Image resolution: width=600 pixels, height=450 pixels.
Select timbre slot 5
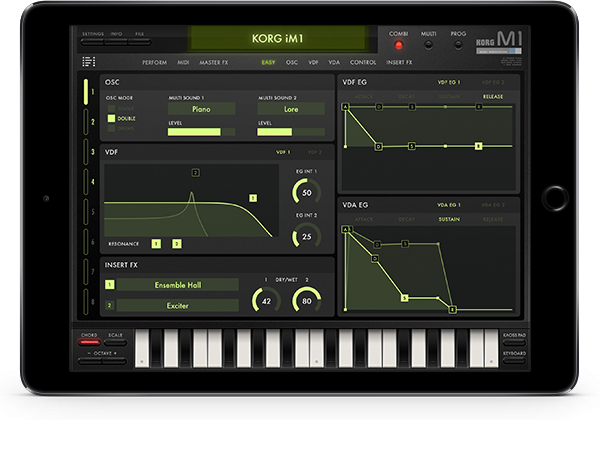pyautogui.click(x=86, y=212)
